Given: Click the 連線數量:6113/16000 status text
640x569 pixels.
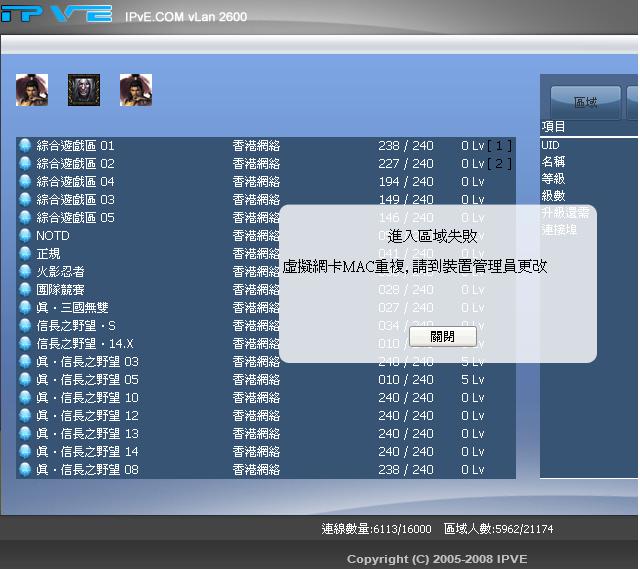Looking at the screenshot, I should coord(376,529).
